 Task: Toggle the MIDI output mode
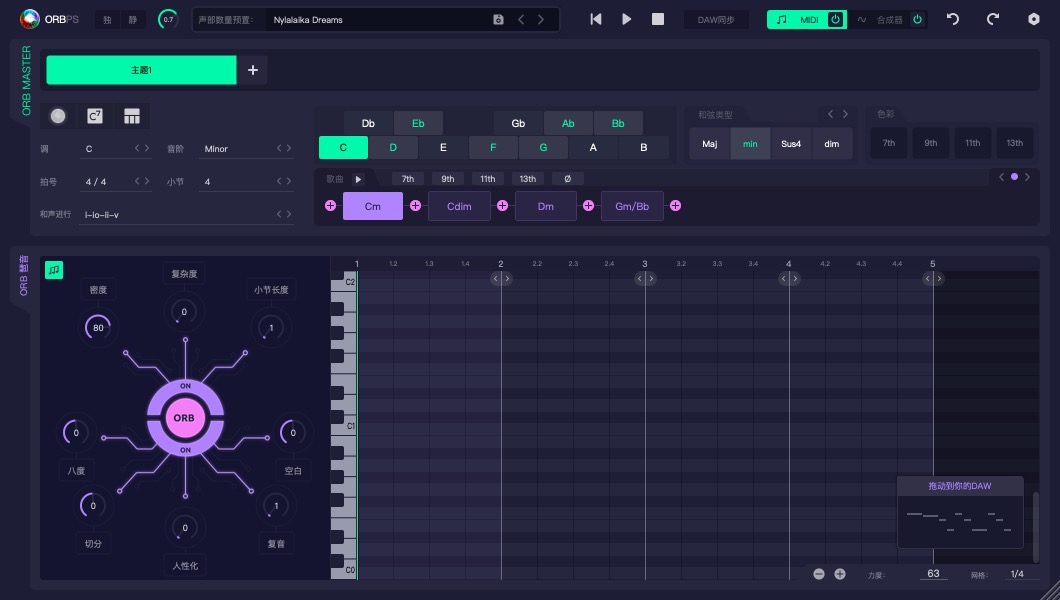point(798,20)
